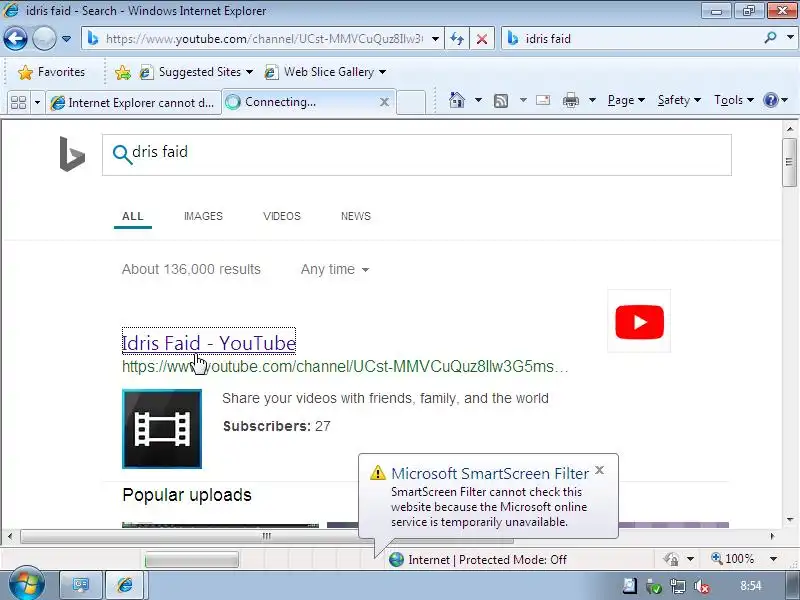This screenshot has width=800, height=600.
Task: Open a new blank tab
Action: 411,102
